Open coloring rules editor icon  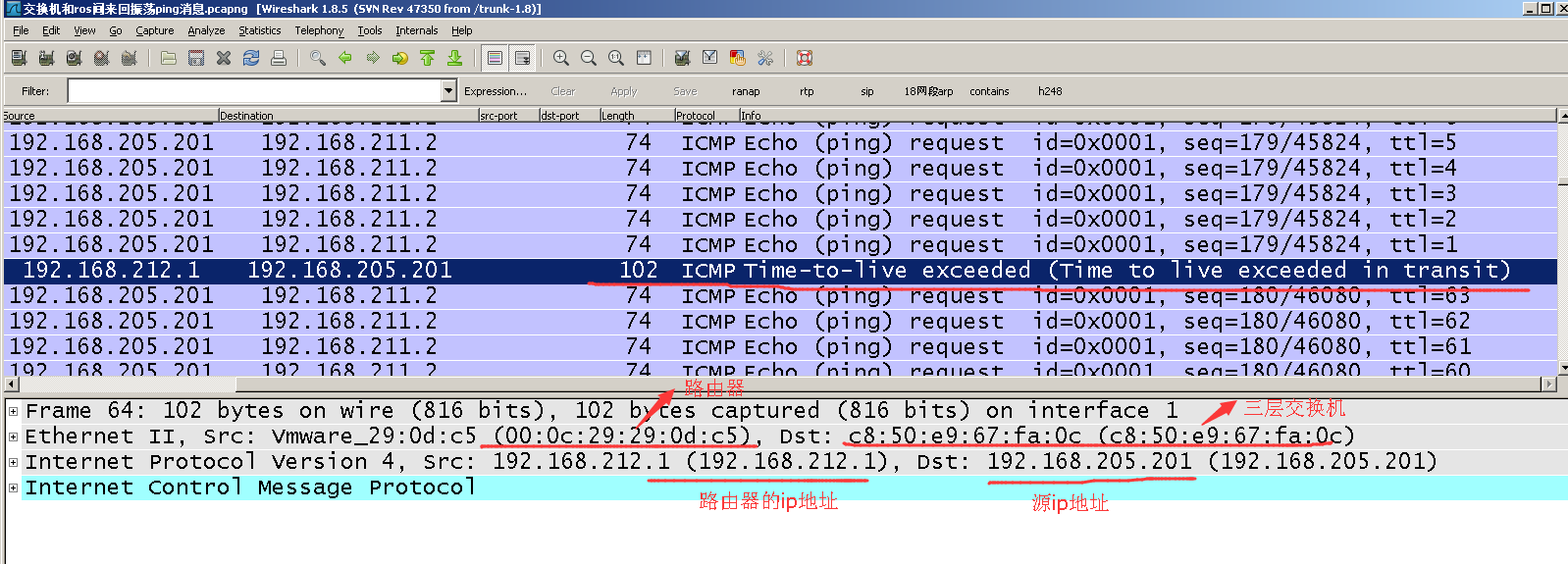[738, 58]
